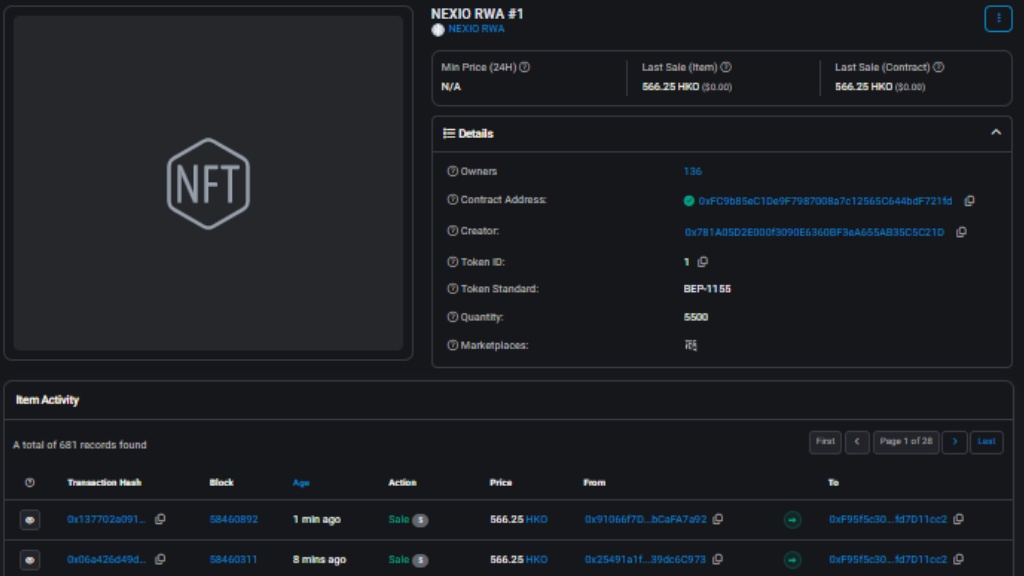Copy the creator address
Screen dimensions: 1024x576
(x=961, y=232)
